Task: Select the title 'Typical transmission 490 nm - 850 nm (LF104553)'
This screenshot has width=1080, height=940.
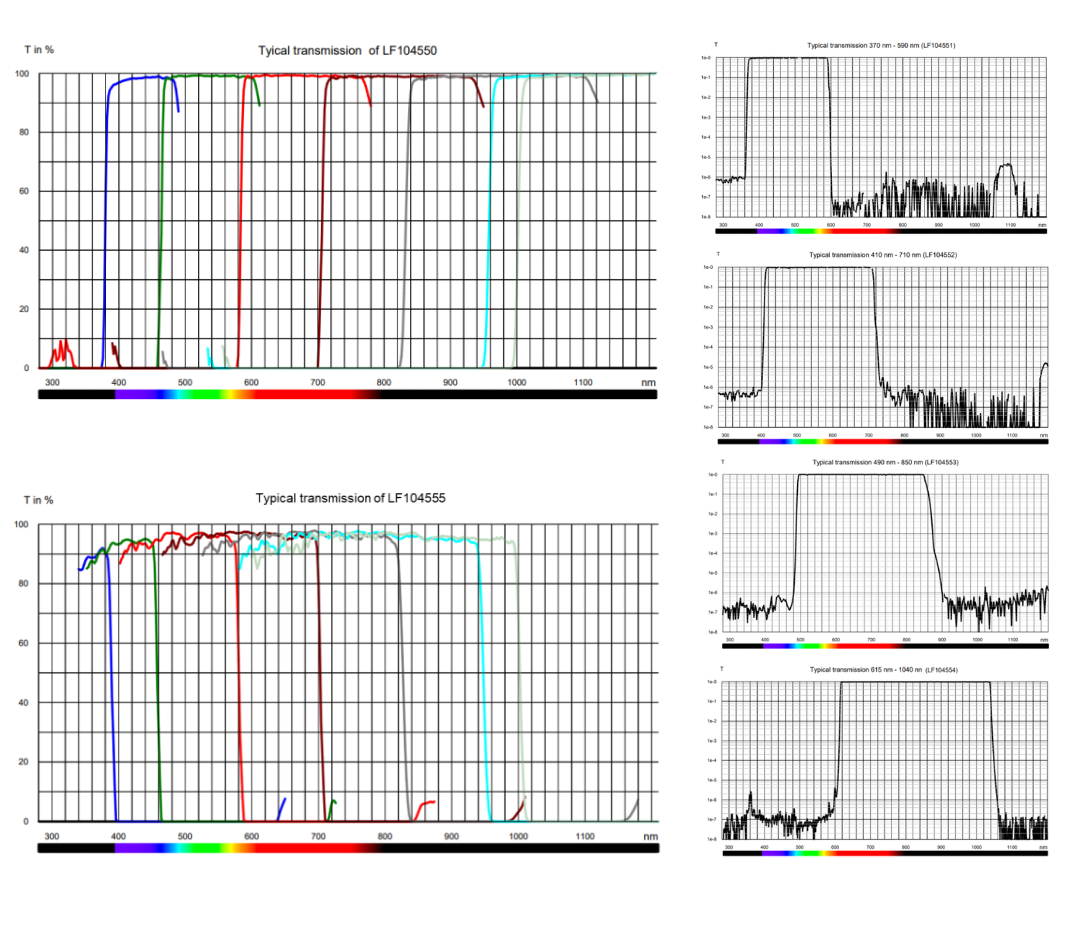Action: click(x=885, y=462)
